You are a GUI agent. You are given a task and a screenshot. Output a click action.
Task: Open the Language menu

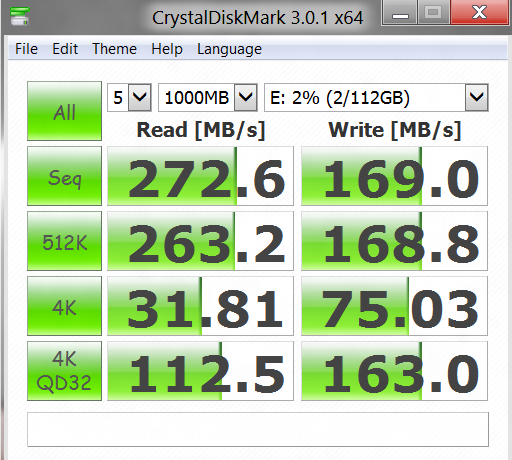point(229,49)
